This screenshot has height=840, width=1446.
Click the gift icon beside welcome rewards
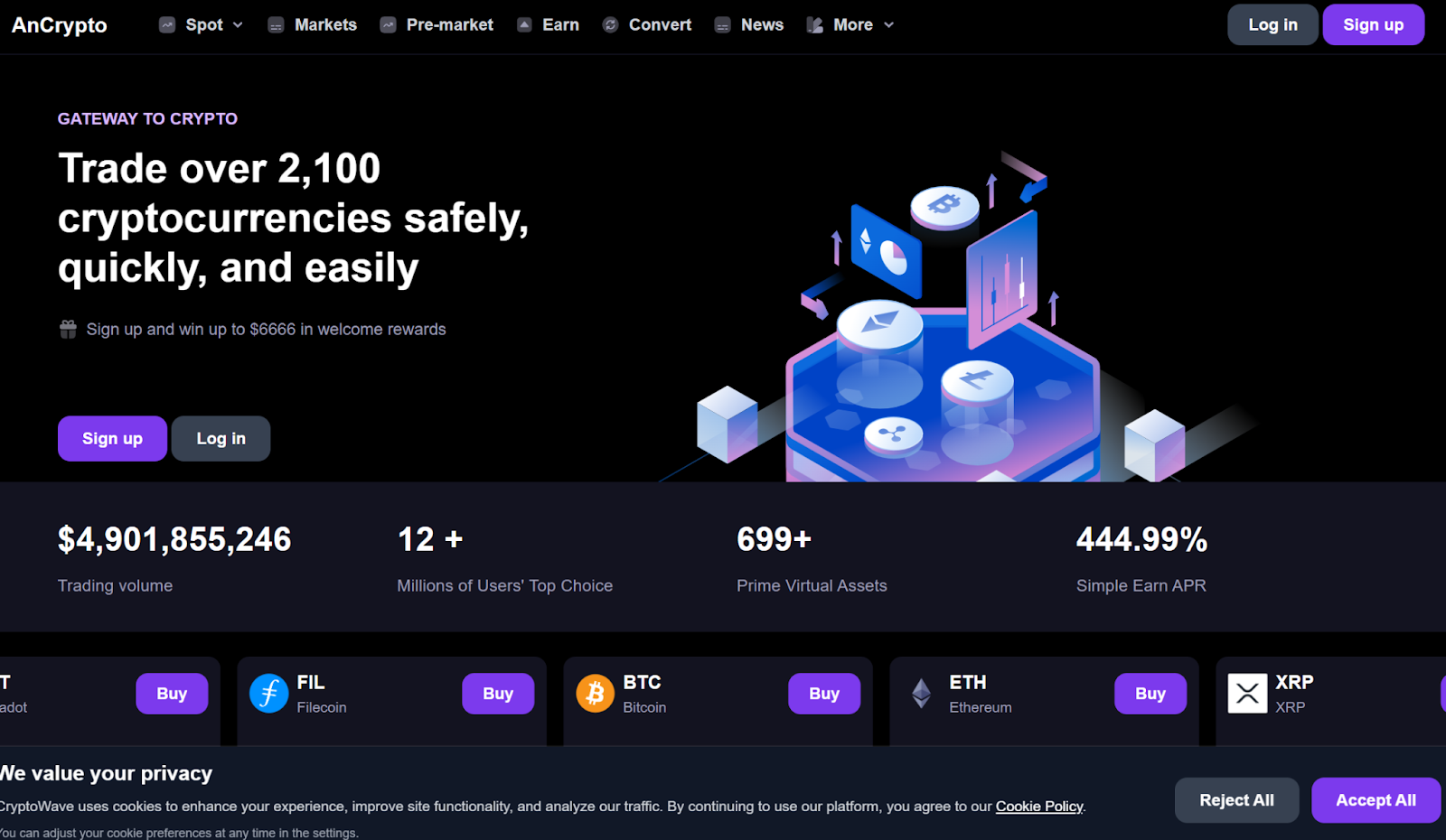click(68, 330)
